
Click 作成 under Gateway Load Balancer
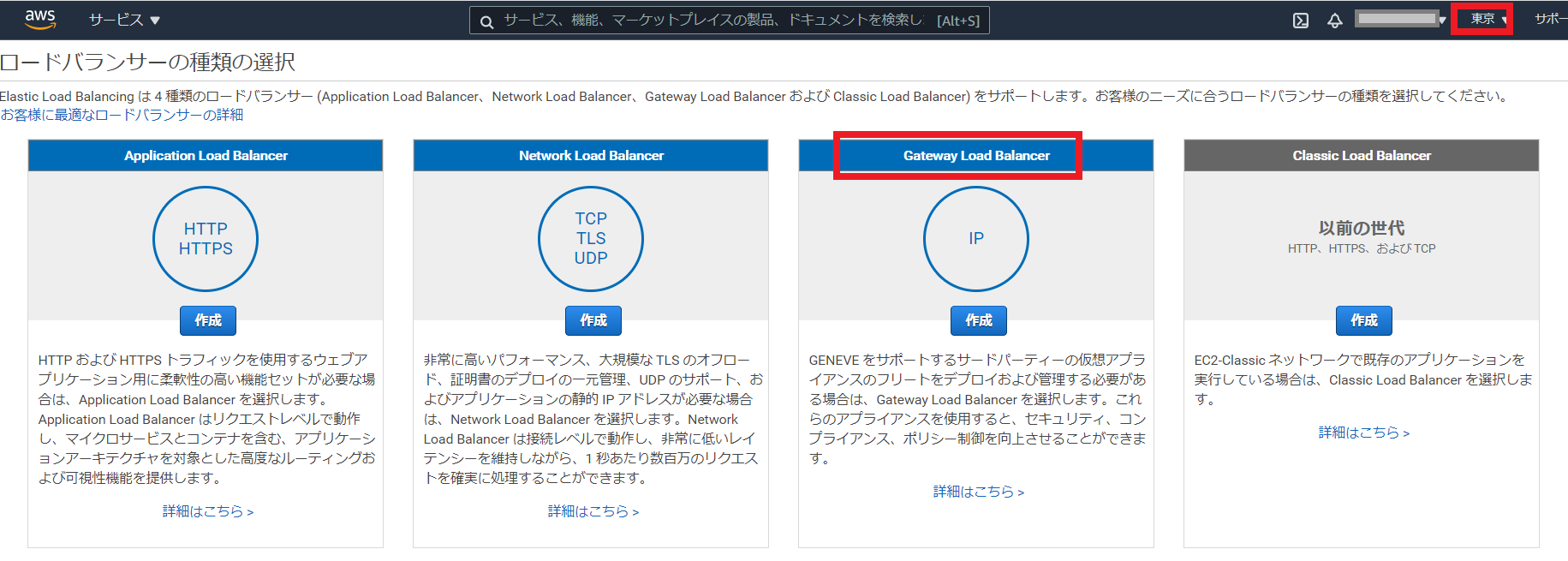click(979, 320)
